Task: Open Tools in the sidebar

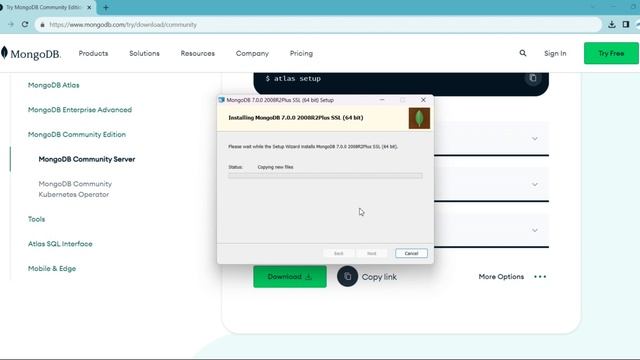Action: pyautogui.click(x=36, y=219)
